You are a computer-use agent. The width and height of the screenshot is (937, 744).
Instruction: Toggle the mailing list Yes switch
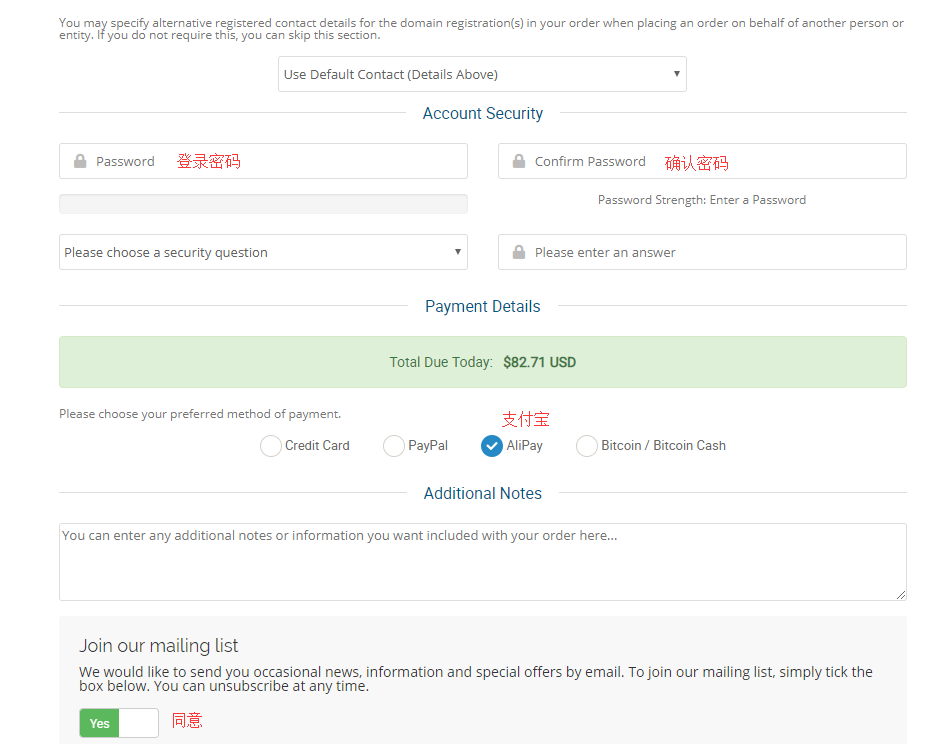click(x=119, y=723)
